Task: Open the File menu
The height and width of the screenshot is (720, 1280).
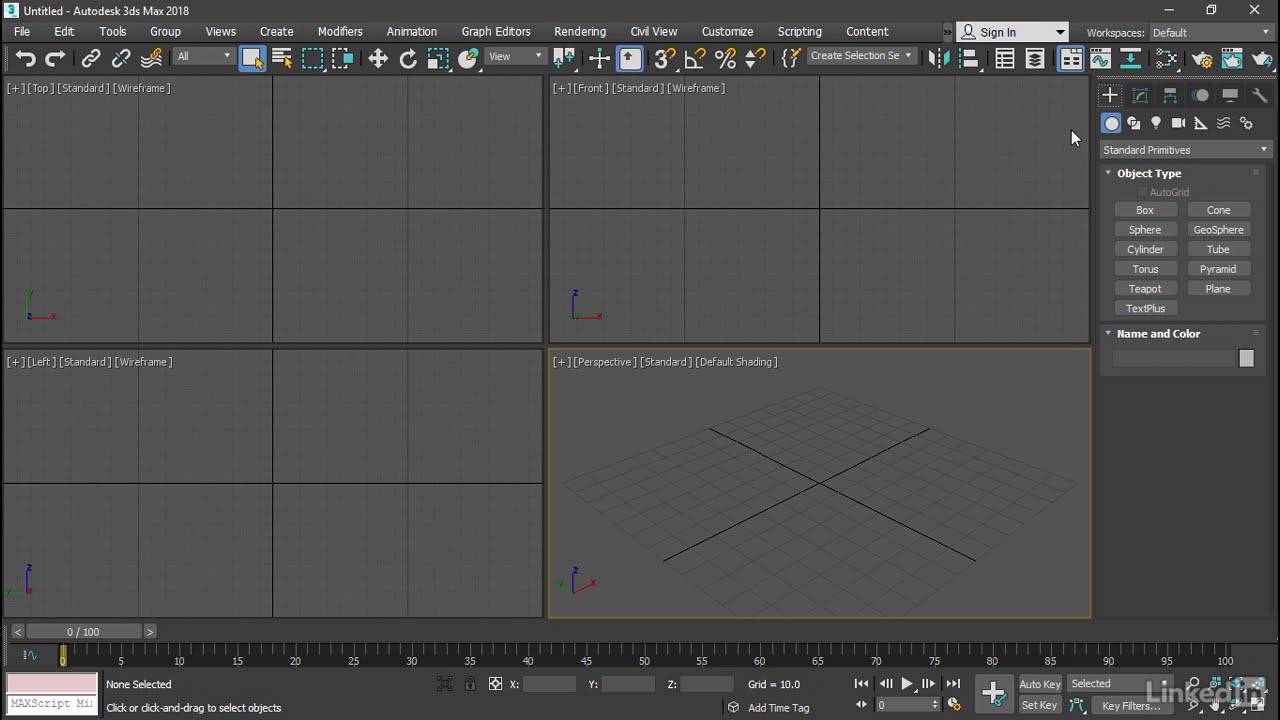Action: [x=22, y=32]
